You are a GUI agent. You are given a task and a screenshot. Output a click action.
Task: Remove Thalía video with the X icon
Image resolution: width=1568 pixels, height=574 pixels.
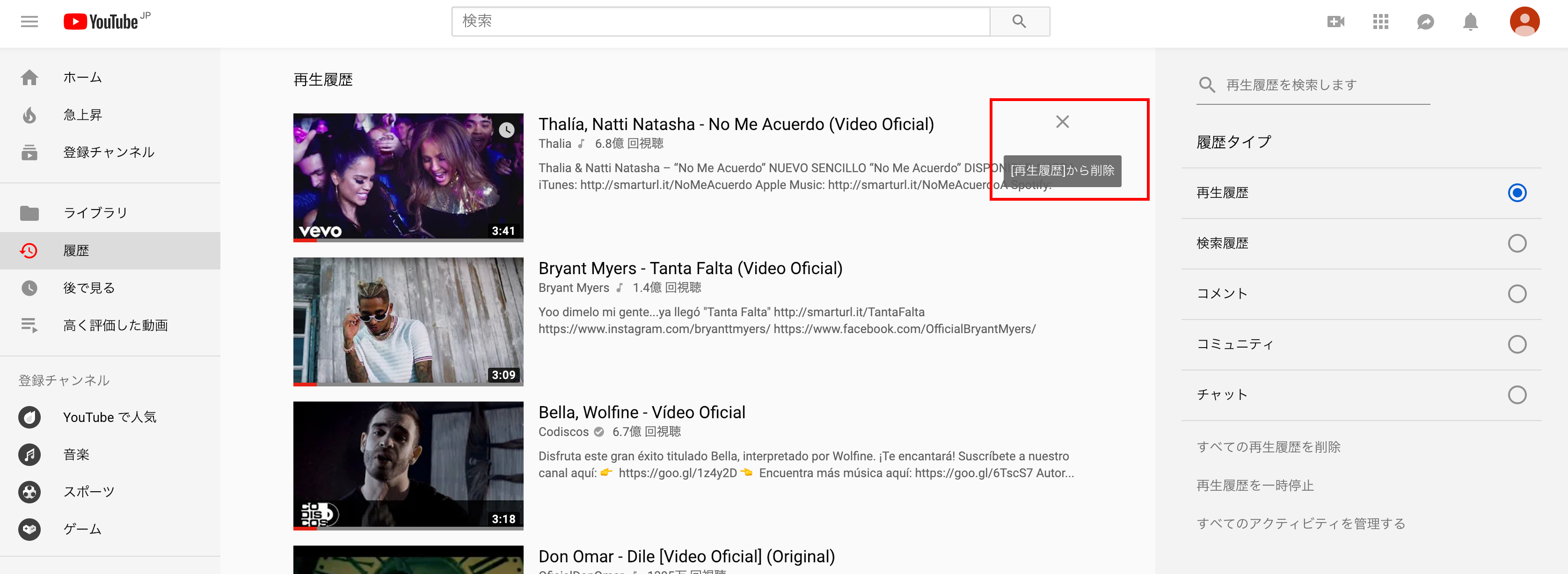(x=1062, y=122)
